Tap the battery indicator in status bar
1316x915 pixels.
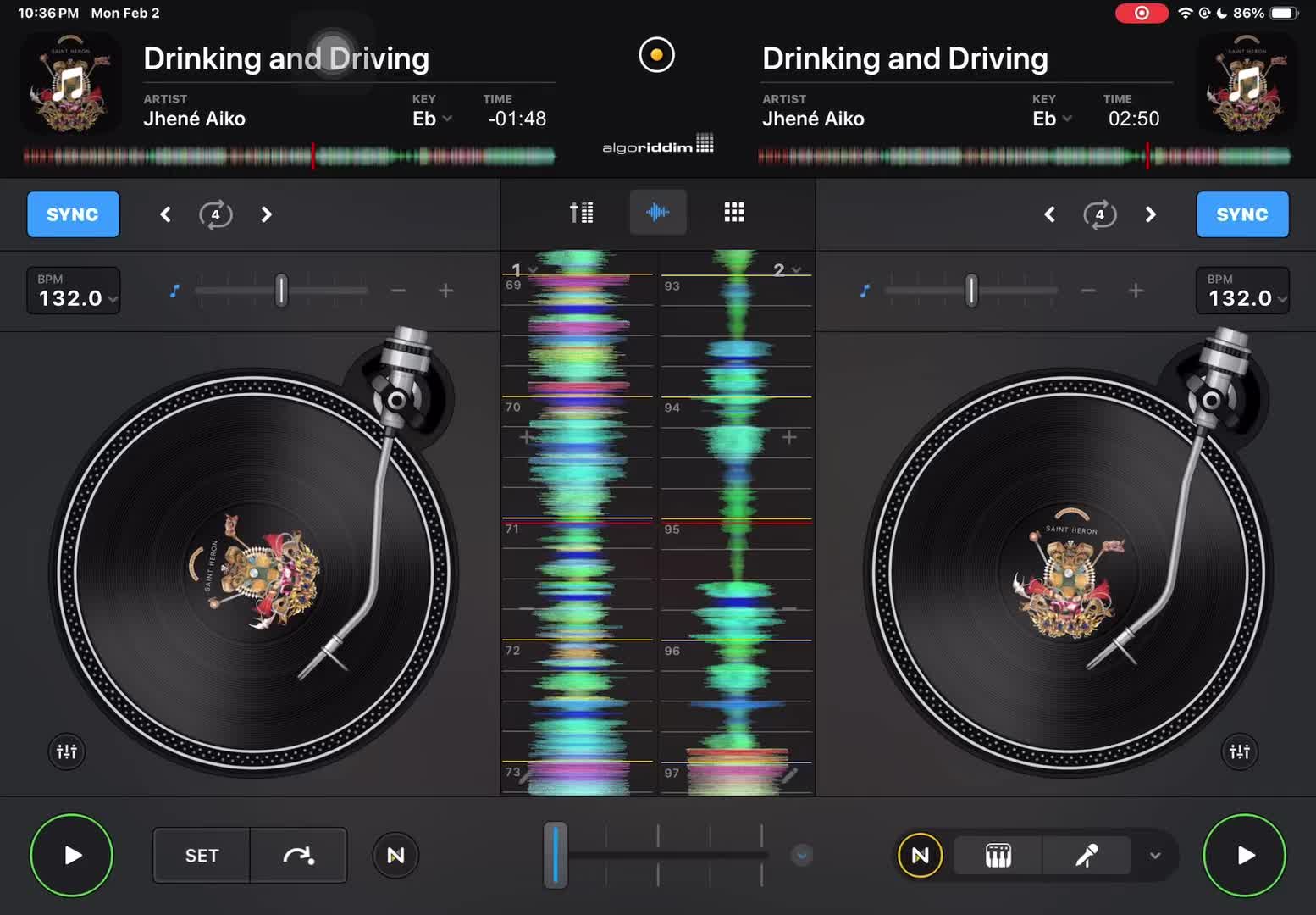point(1284,13)
